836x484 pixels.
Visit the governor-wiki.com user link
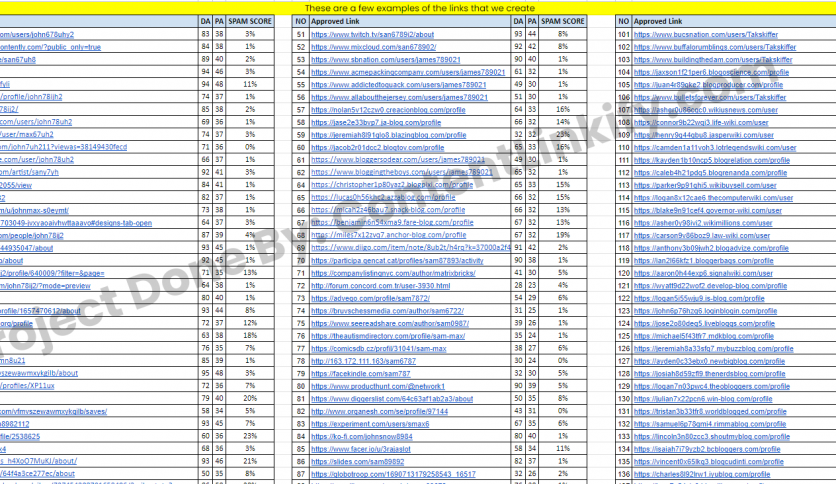[708, 211]
